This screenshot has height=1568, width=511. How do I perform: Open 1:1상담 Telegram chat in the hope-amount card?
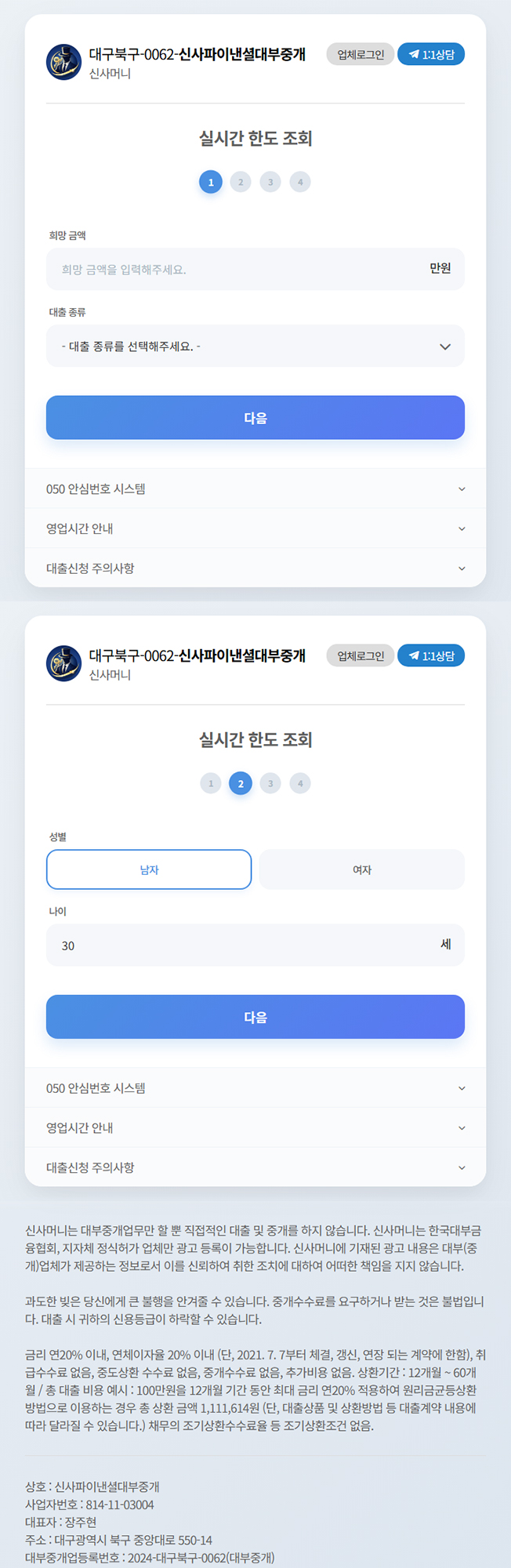tap(431, 54)
